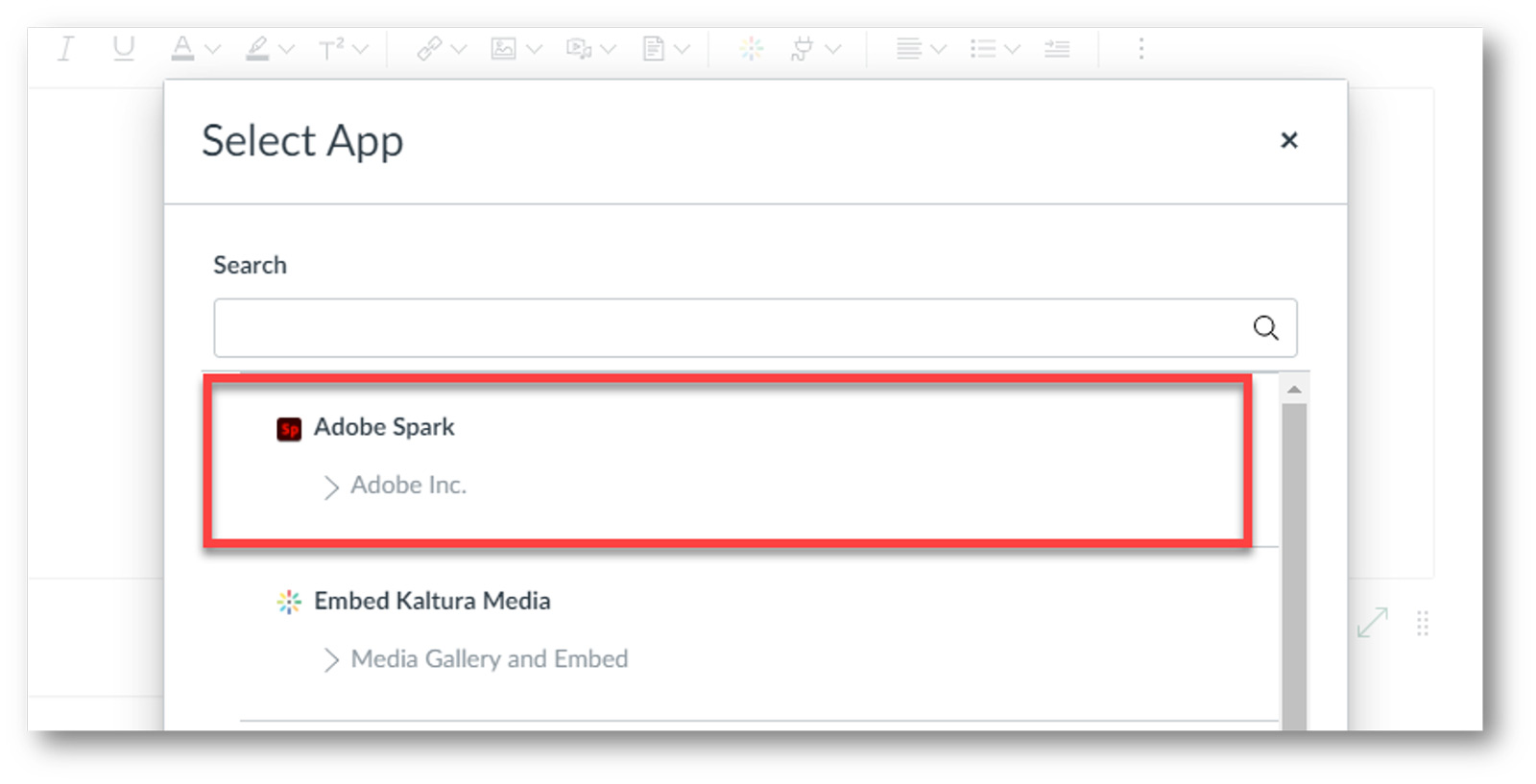Click the increase indent icon
Viewport: 1536px width, 784px height.
1057,48
